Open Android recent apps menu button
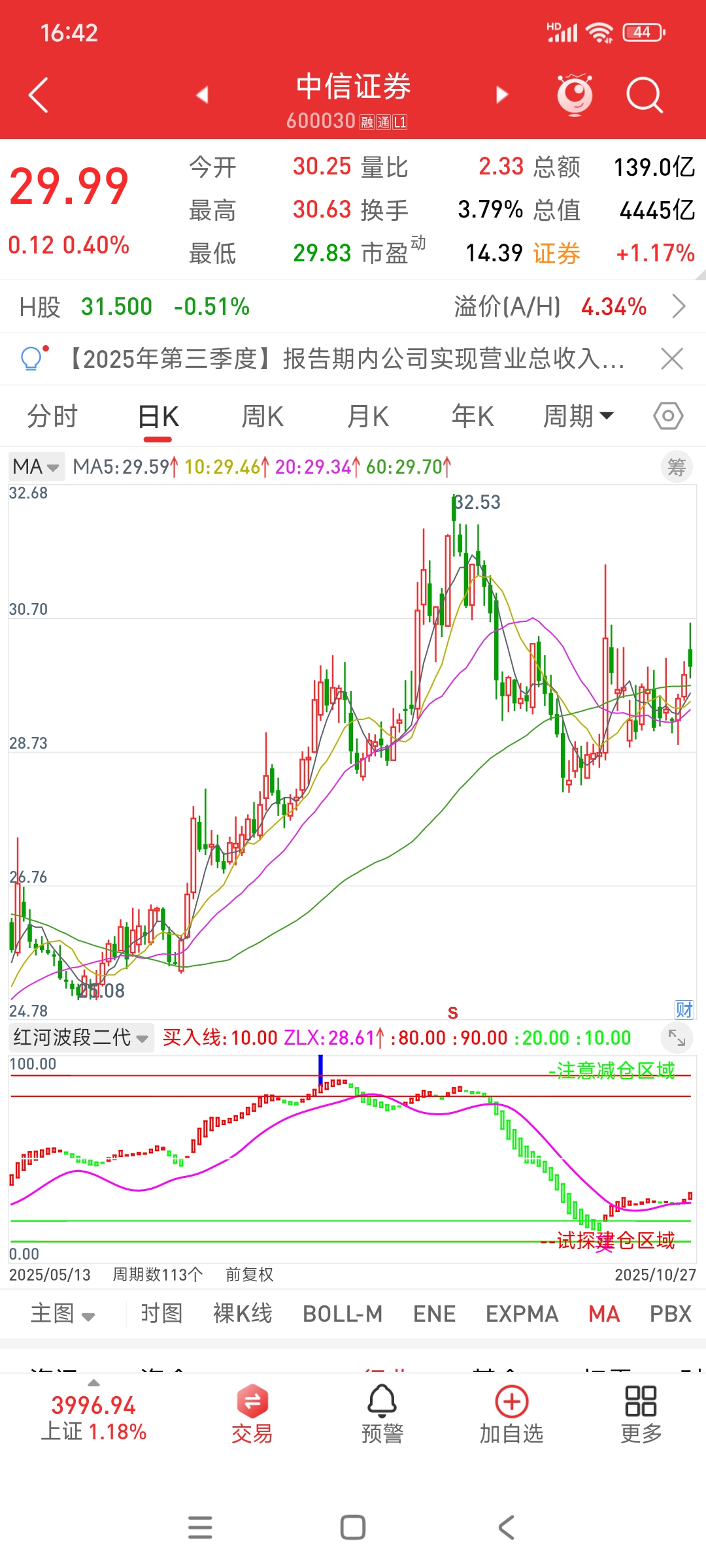706x1568 pixels. tap(200, 1527)
